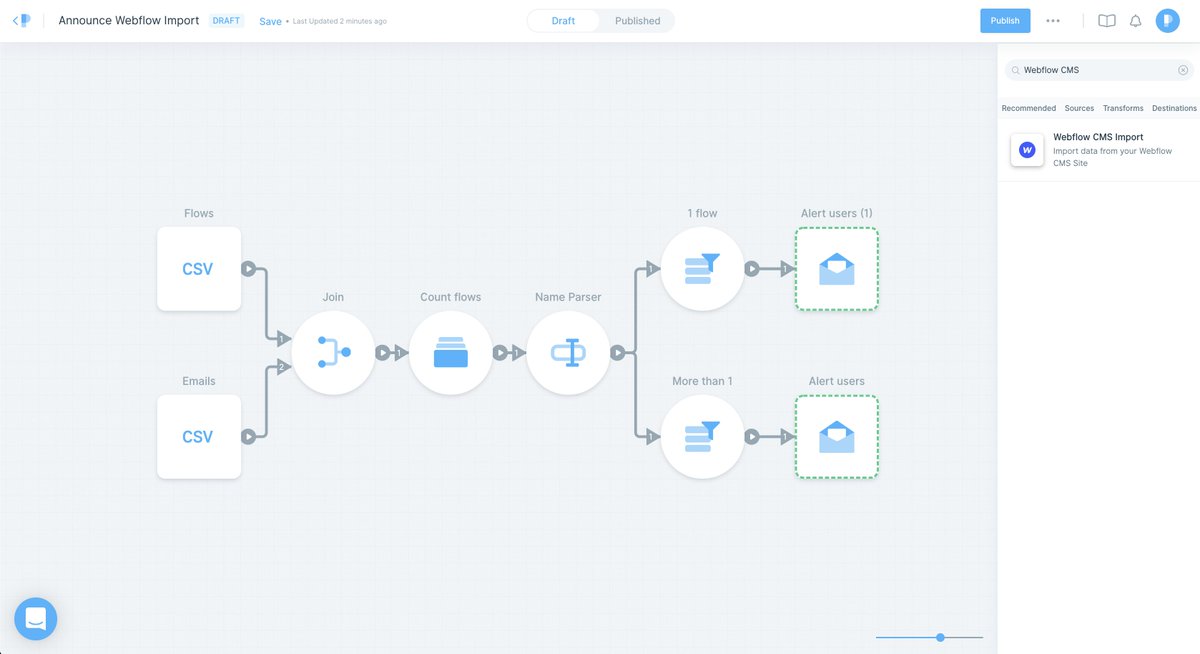This screenshot has width=1200, height=654.
Task: Open the chat support widget
Action: 36,619
